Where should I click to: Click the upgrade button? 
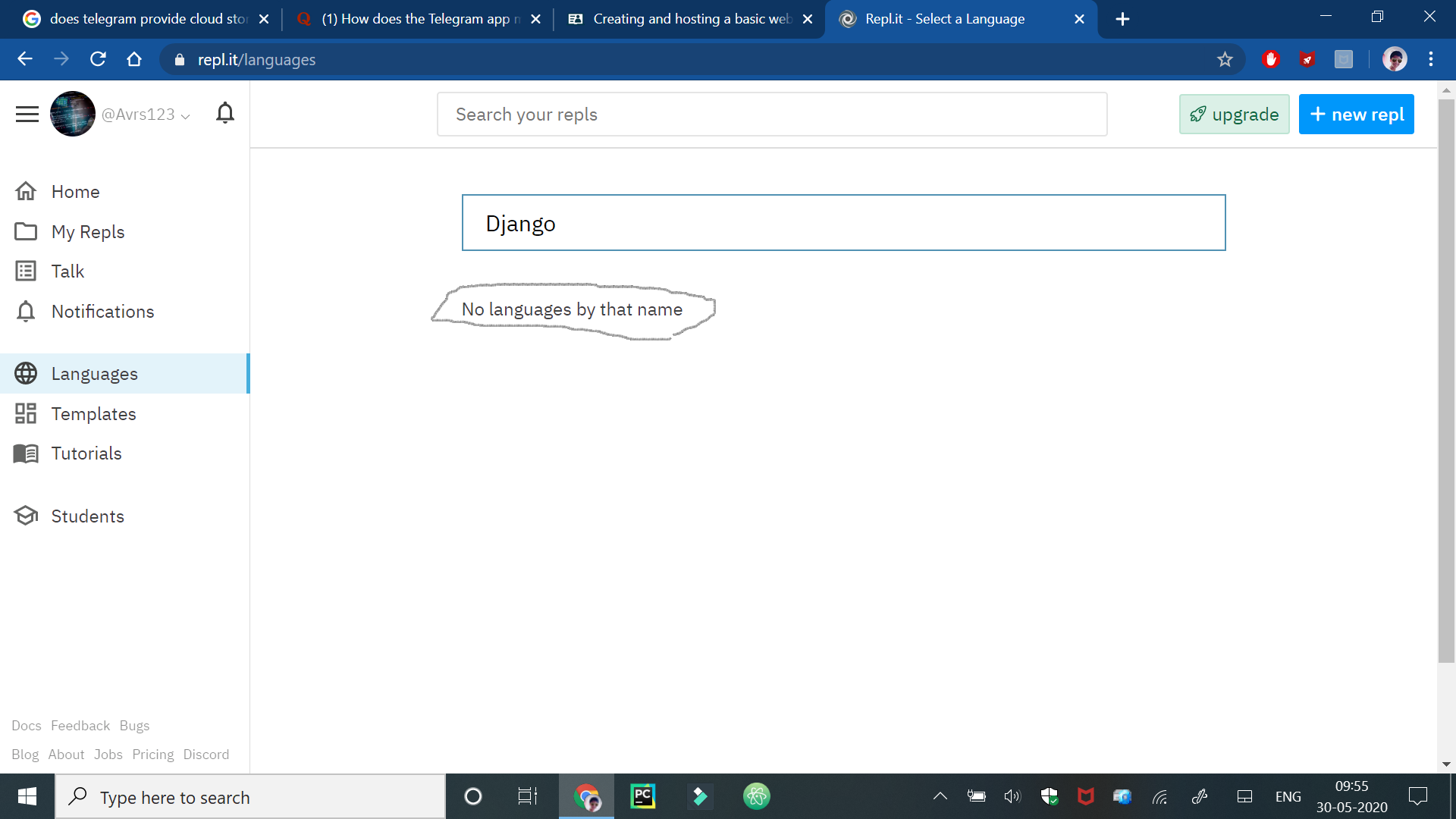[1234, 114]
